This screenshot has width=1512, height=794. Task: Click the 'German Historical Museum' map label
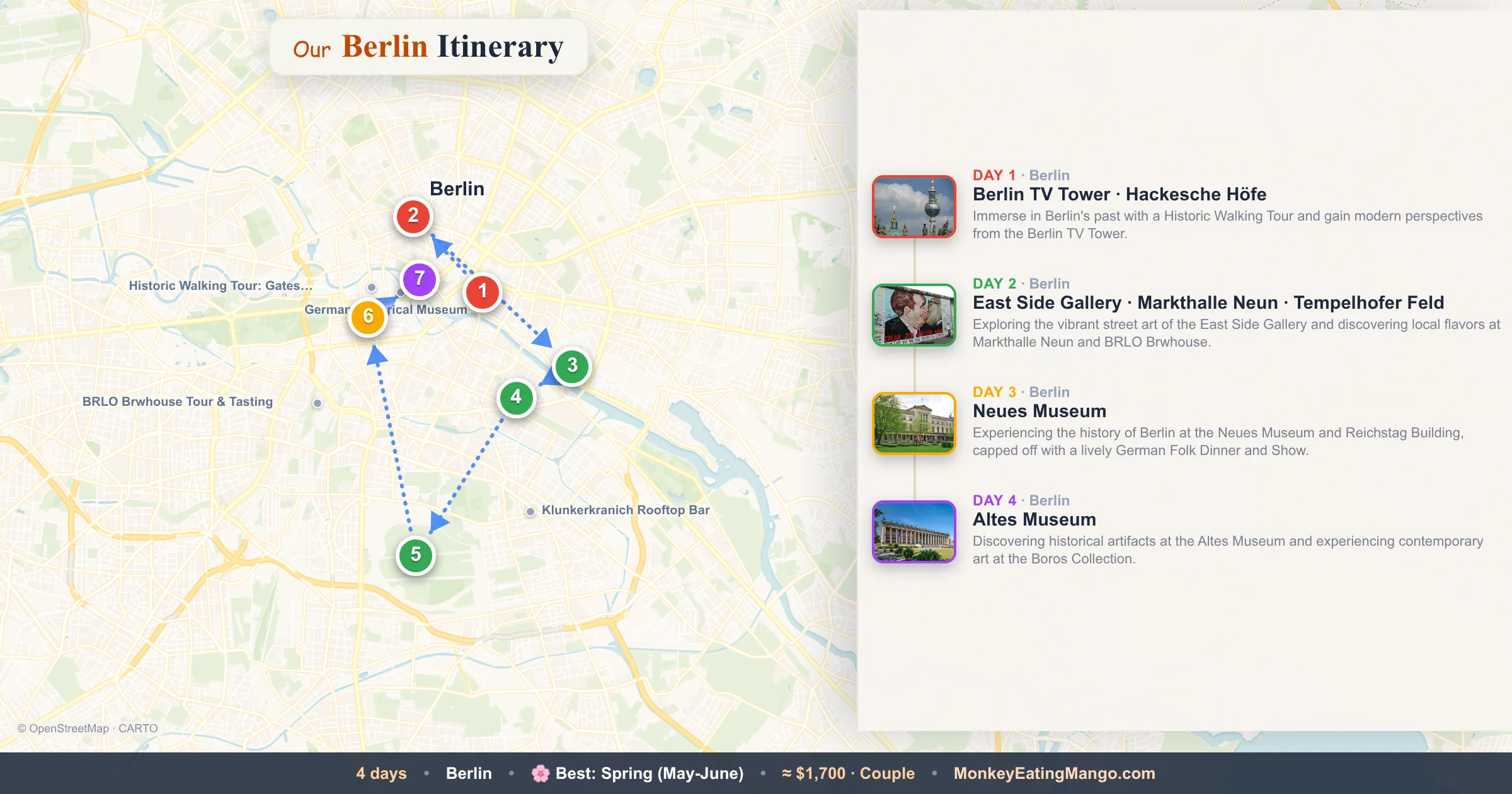pos(386,309)
